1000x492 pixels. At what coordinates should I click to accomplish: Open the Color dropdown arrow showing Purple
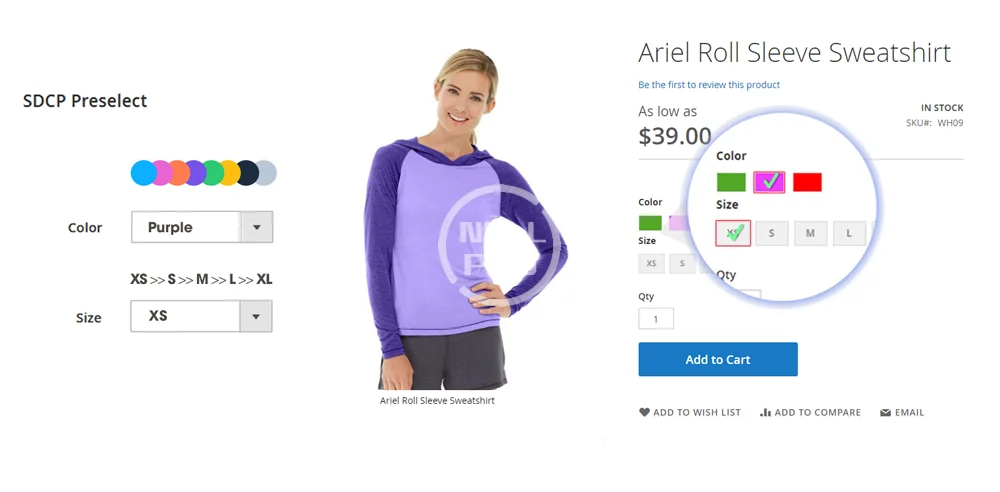(257, 227)
